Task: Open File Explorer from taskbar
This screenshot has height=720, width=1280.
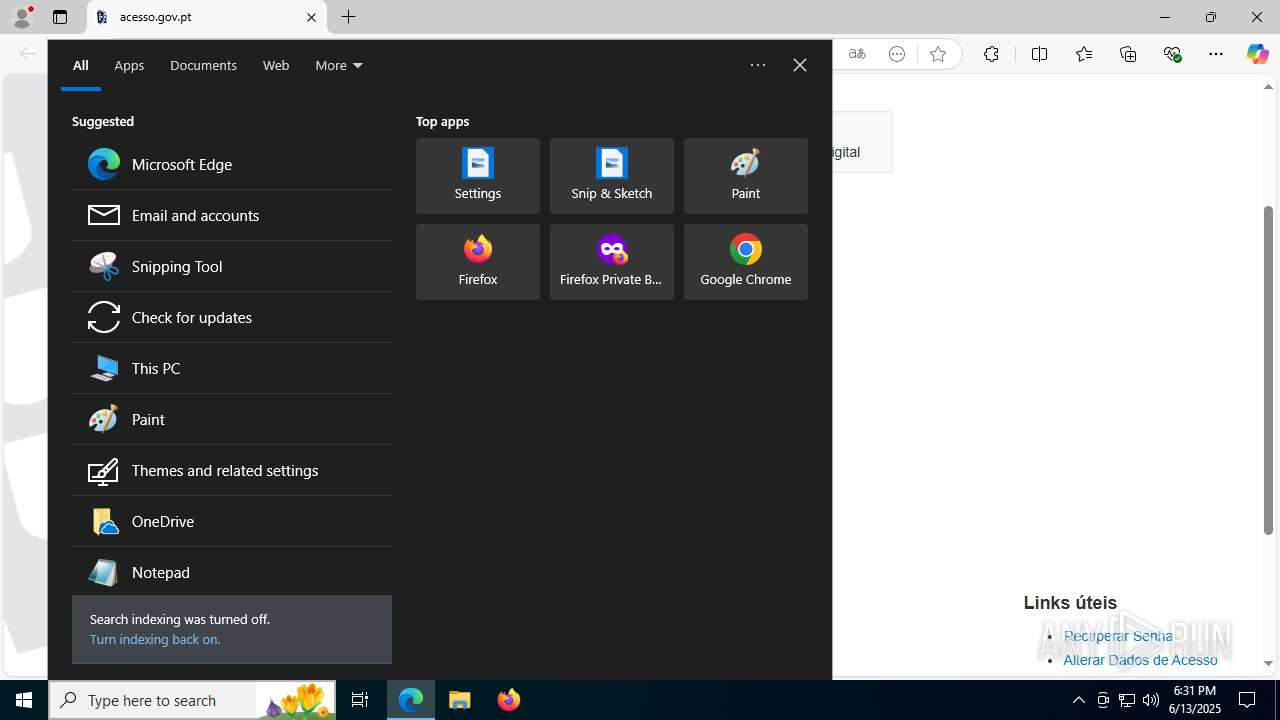Action: (460, 700)
